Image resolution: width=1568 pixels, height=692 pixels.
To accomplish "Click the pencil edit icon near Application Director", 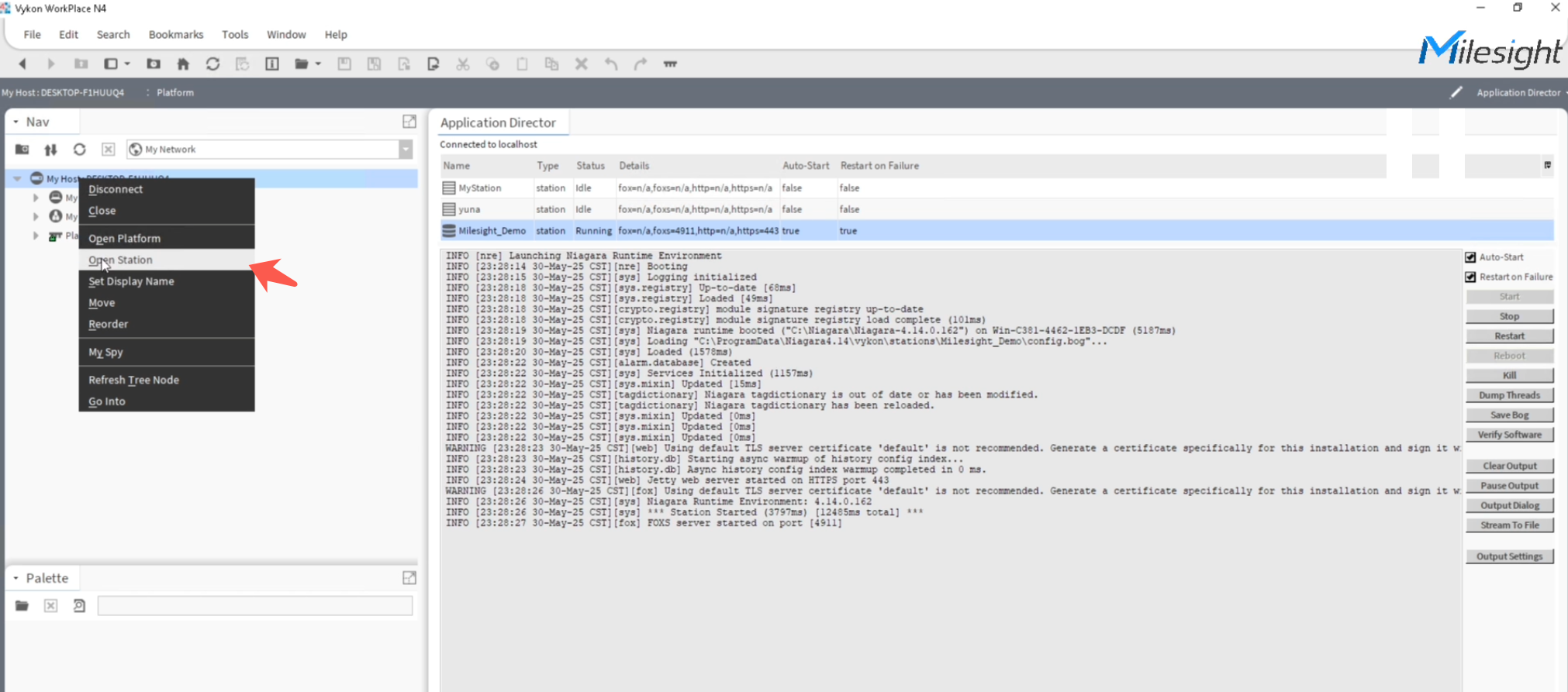I will (x=1456, y=92).
